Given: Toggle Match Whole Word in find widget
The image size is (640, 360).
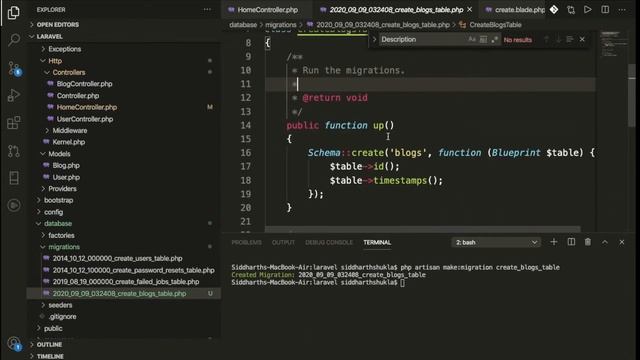Looking at the screenshot, I should (483, 40).
